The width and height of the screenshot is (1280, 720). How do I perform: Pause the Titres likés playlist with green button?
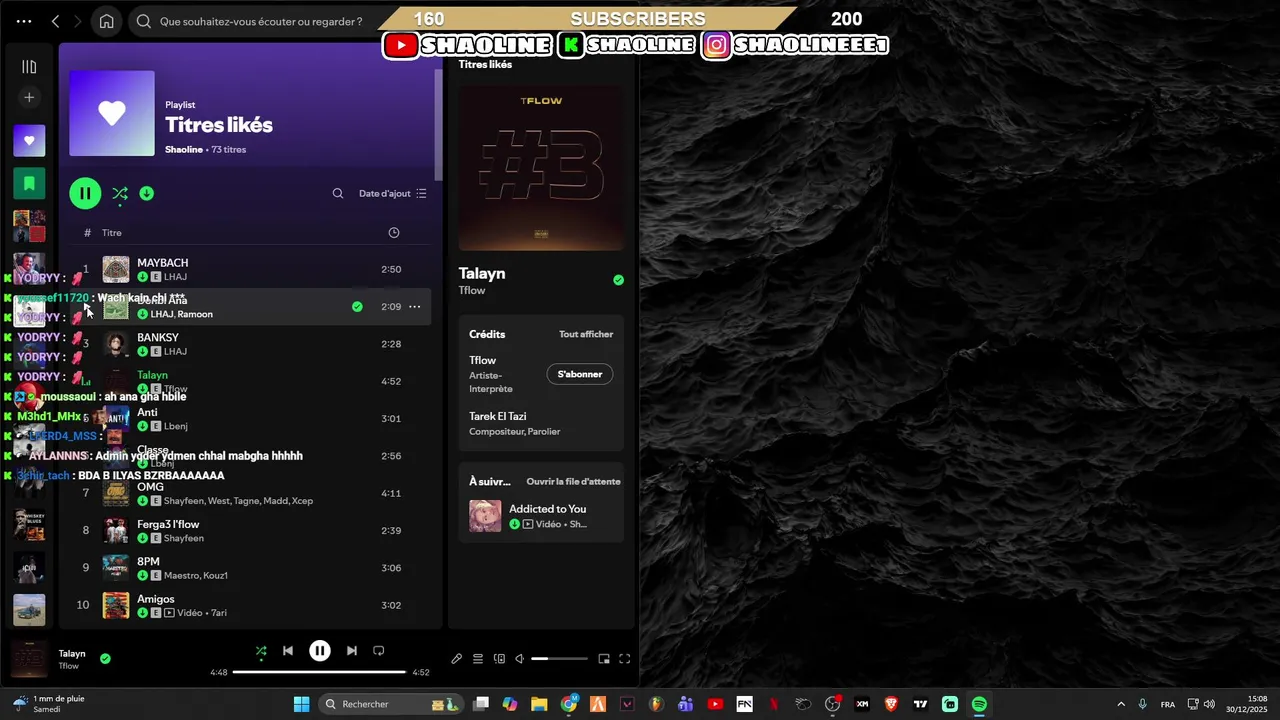click(x=85, y=194)
